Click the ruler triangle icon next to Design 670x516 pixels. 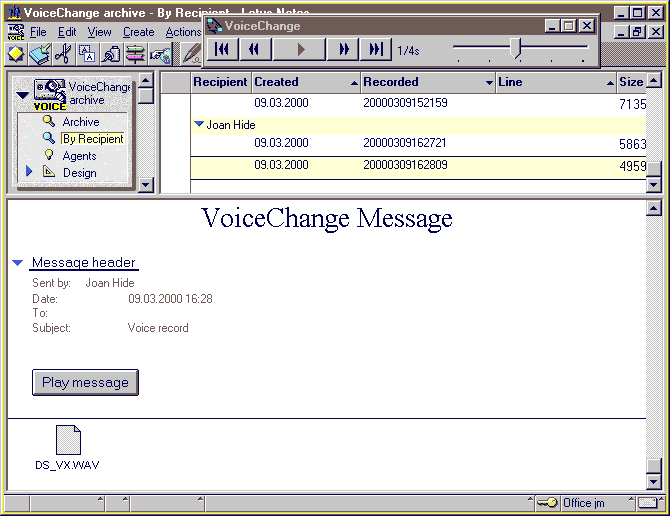(x=49, y=172)
